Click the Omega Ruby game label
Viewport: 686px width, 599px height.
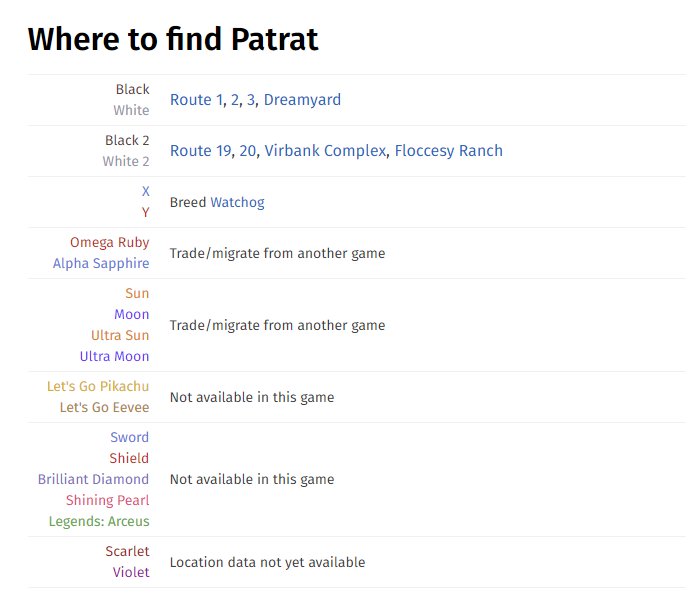pos(110,242)
